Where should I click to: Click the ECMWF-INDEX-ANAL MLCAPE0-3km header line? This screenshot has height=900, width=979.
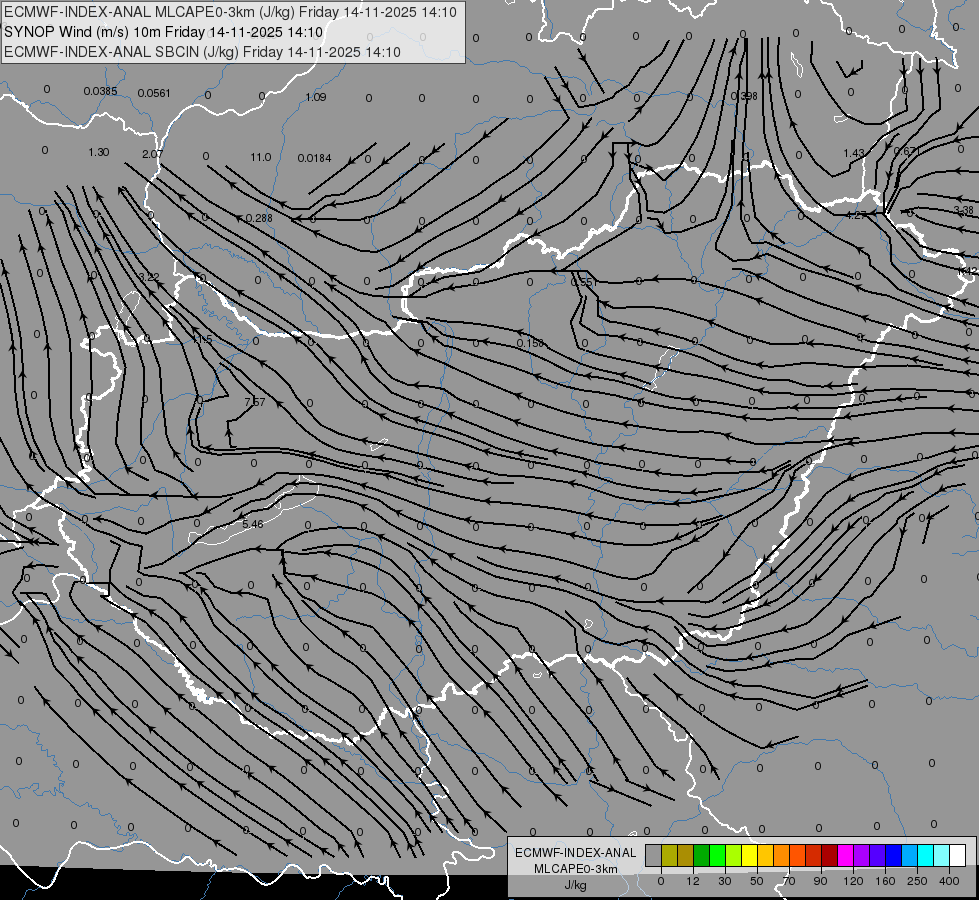pos(230,12)
